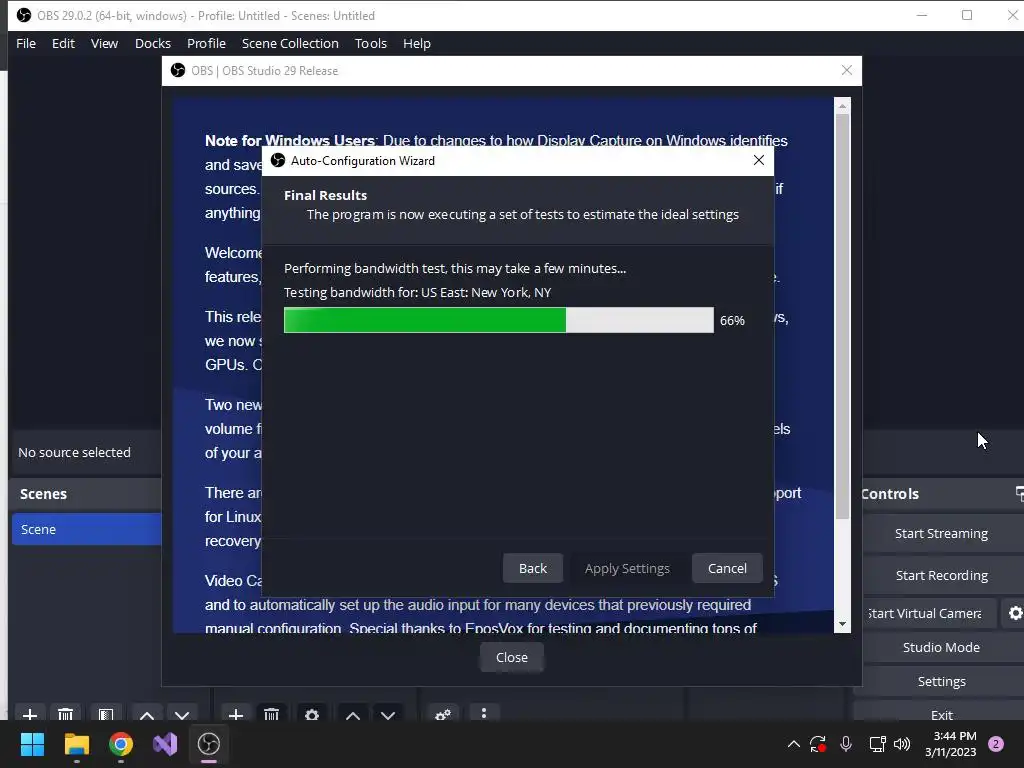
Task: Open the Scene Collection menu
Action: [x=290, y=43]
